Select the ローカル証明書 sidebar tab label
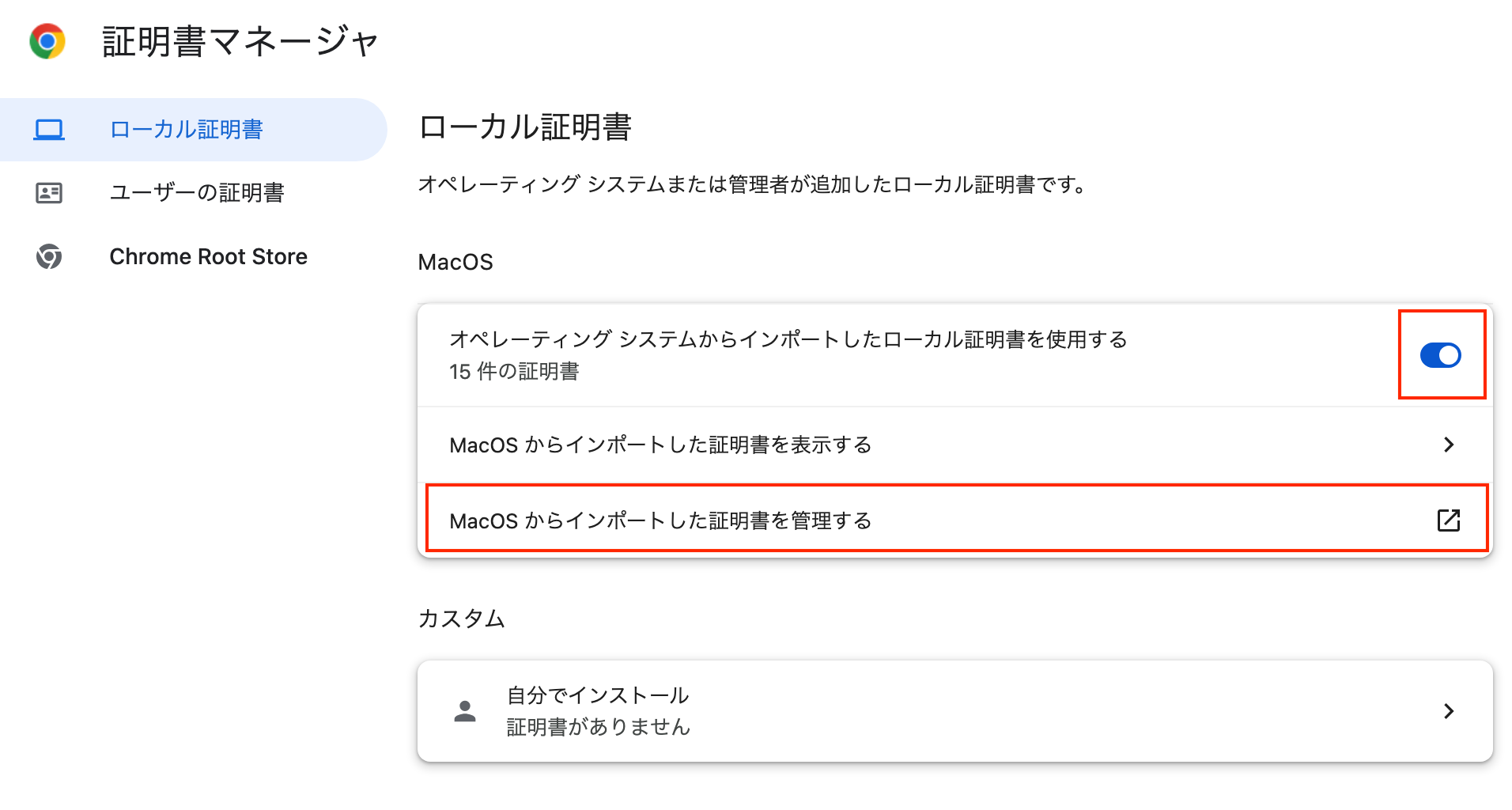1512x810 pixels. click(x=187, y=130)
